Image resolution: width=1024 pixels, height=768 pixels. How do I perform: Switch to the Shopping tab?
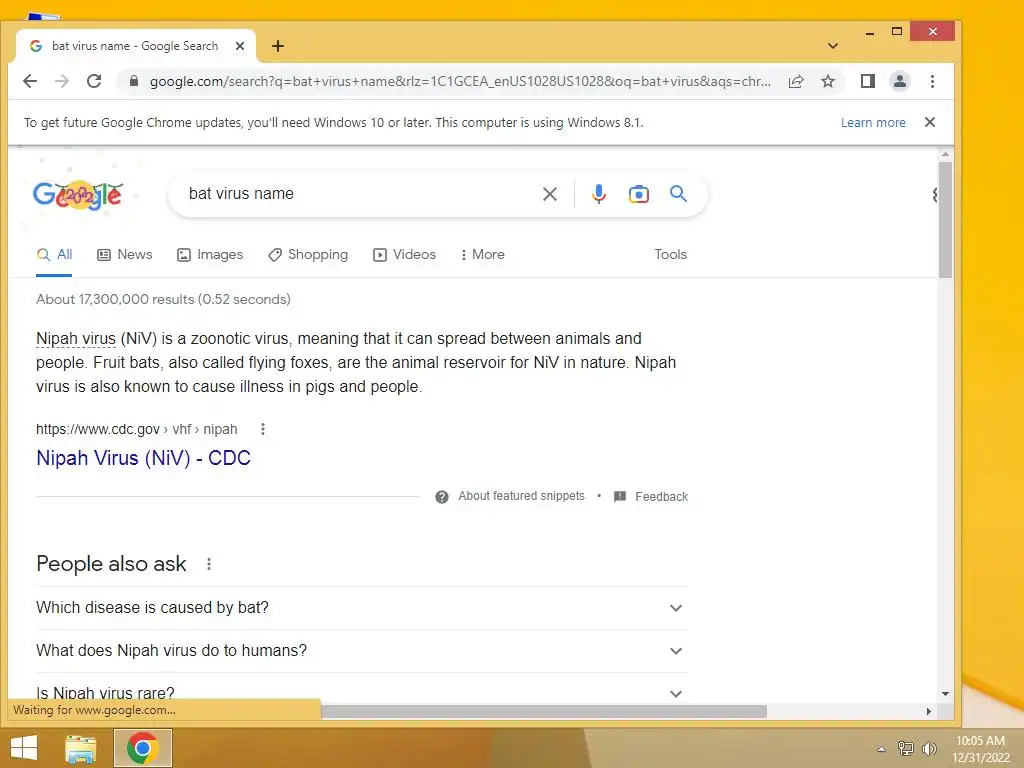point(308,255)
